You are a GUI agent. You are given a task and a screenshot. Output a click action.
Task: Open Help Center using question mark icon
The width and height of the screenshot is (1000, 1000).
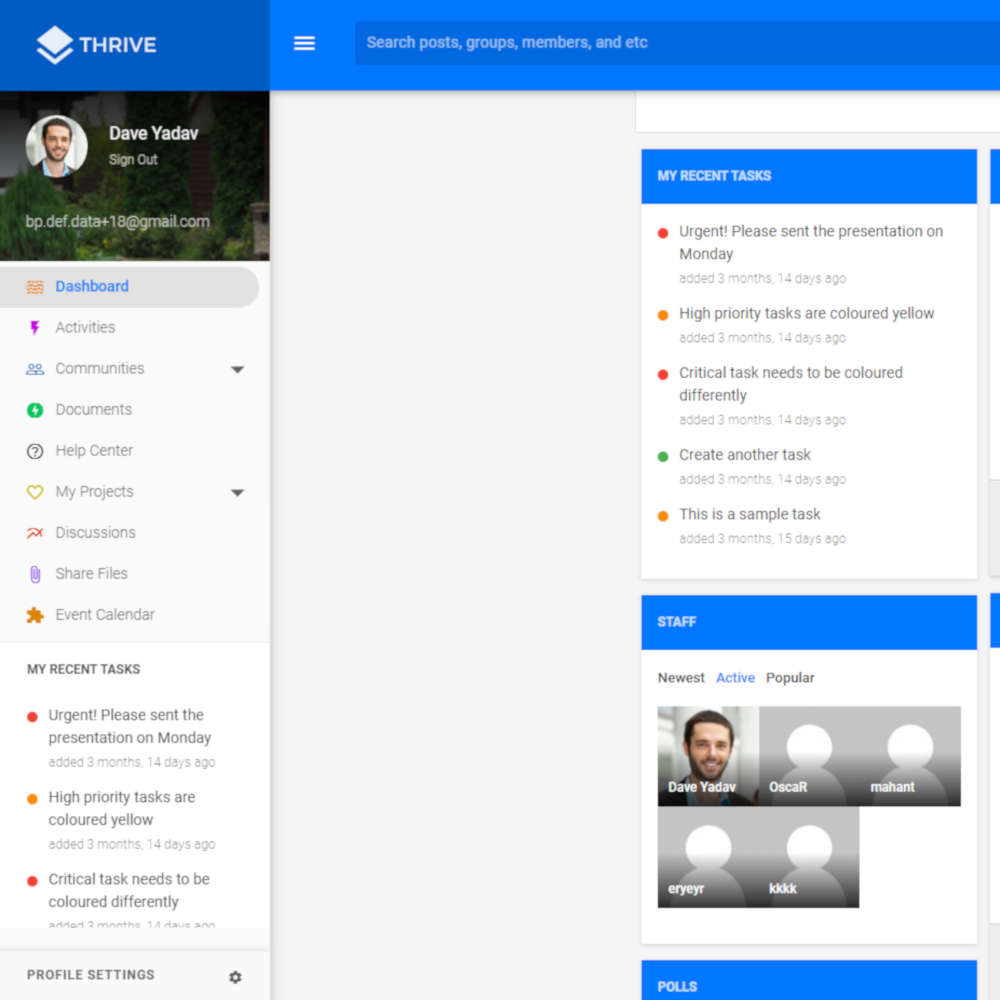click(x=34, y=450)
